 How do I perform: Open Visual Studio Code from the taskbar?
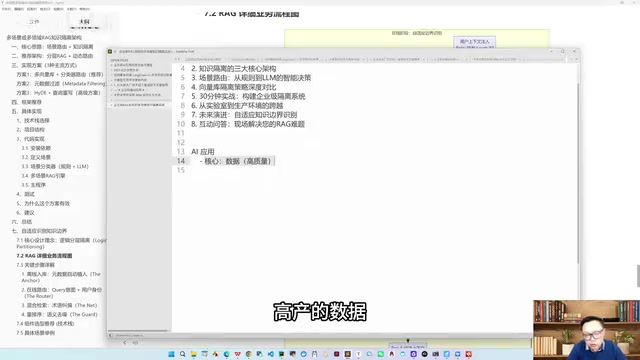point(271,354)
